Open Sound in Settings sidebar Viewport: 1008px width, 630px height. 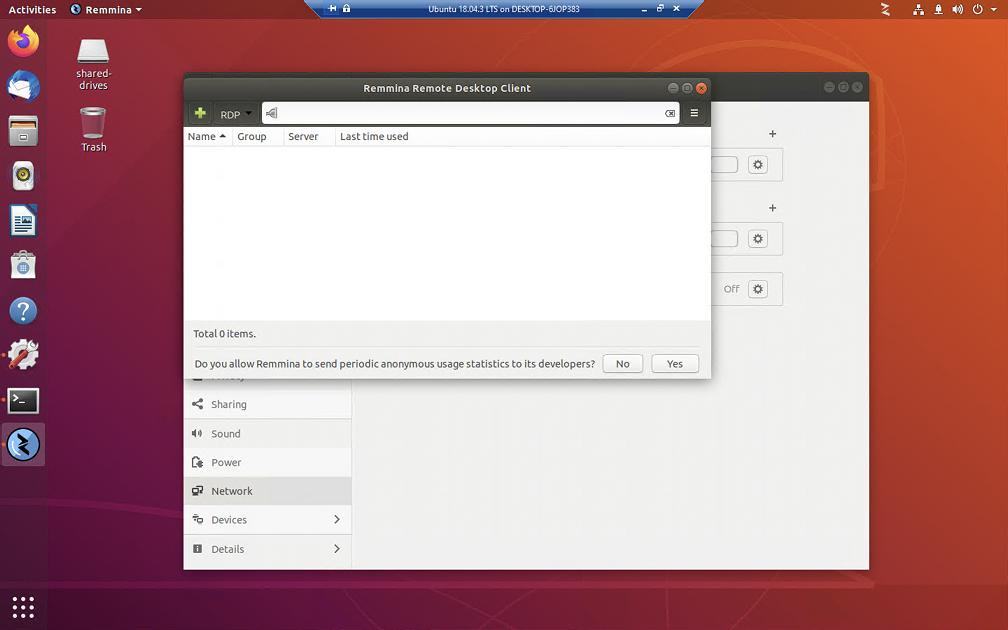coord(267,434)
